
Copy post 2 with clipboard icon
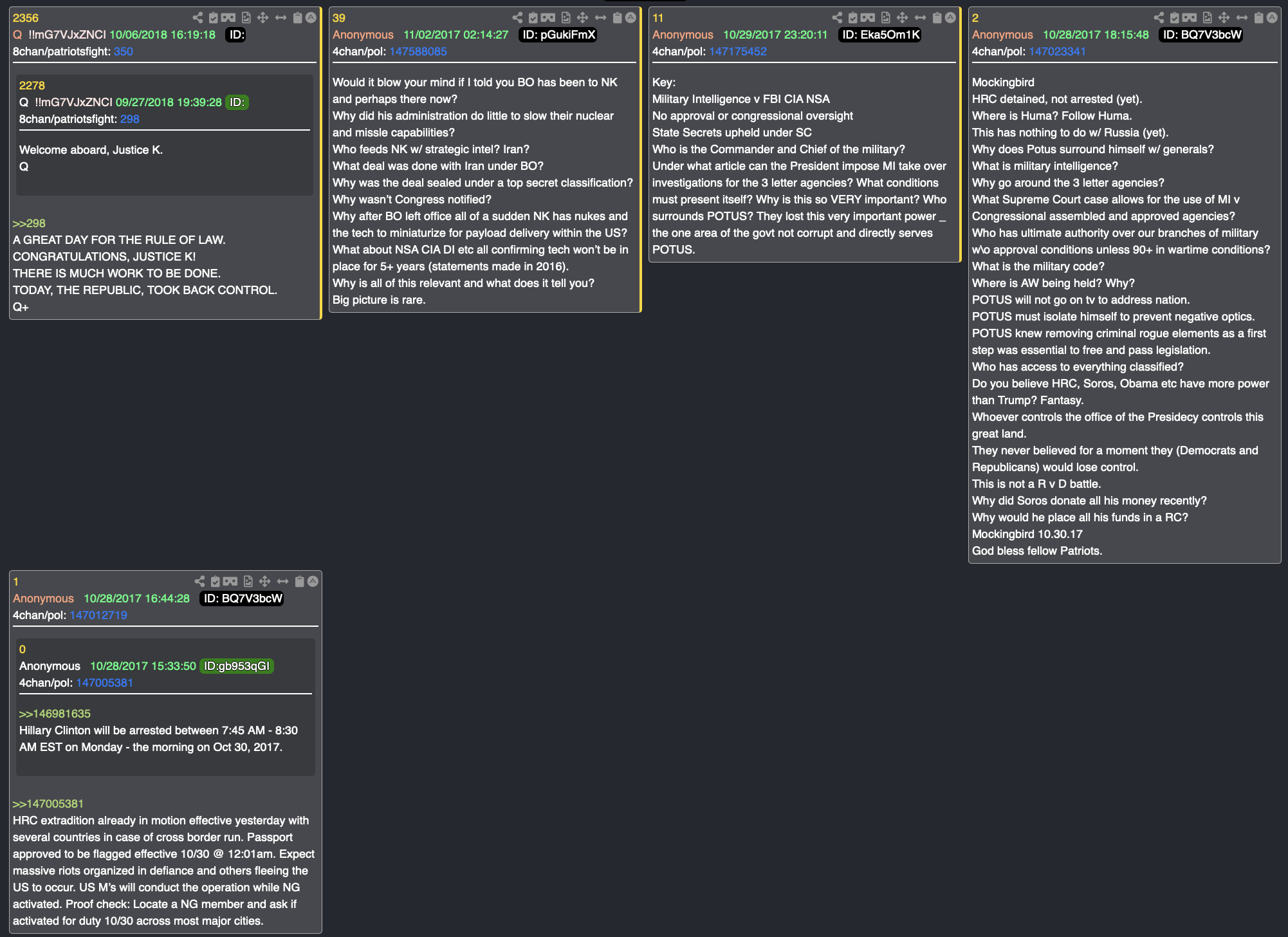pos(1259,17)
